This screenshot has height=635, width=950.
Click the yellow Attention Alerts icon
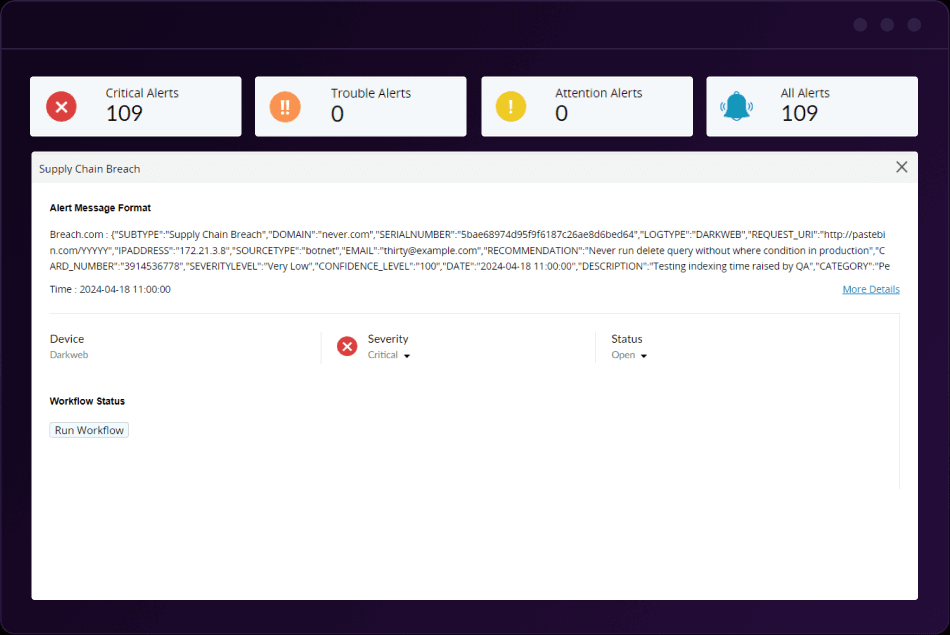[x=511, y=106]
